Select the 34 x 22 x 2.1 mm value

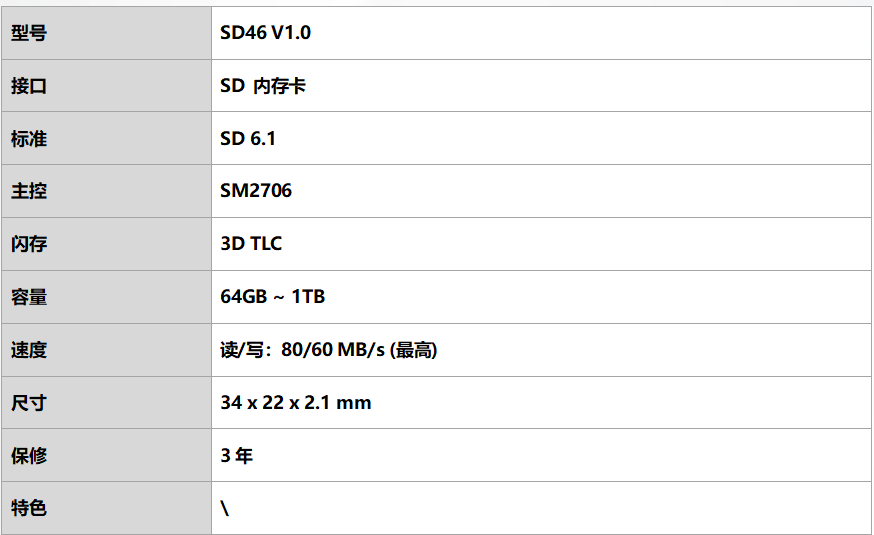click(x=296, y=402)
